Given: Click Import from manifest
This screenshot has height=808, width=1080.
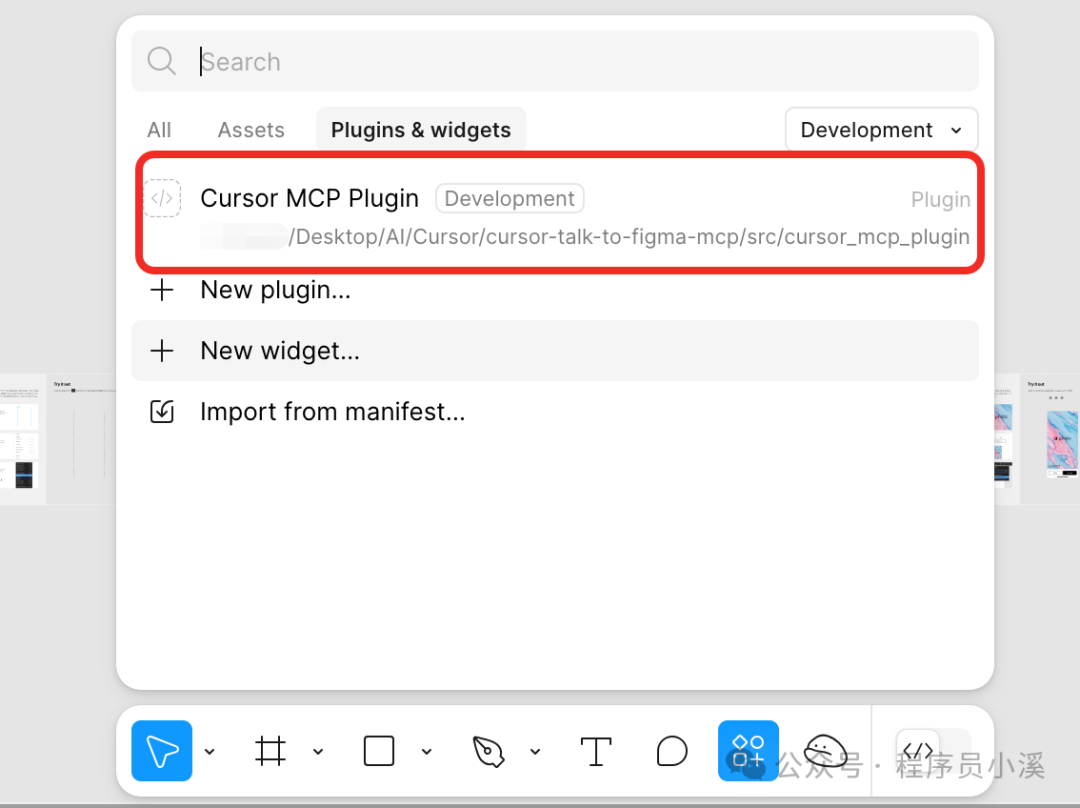Looking at the screenshot, I should [332, 411].
